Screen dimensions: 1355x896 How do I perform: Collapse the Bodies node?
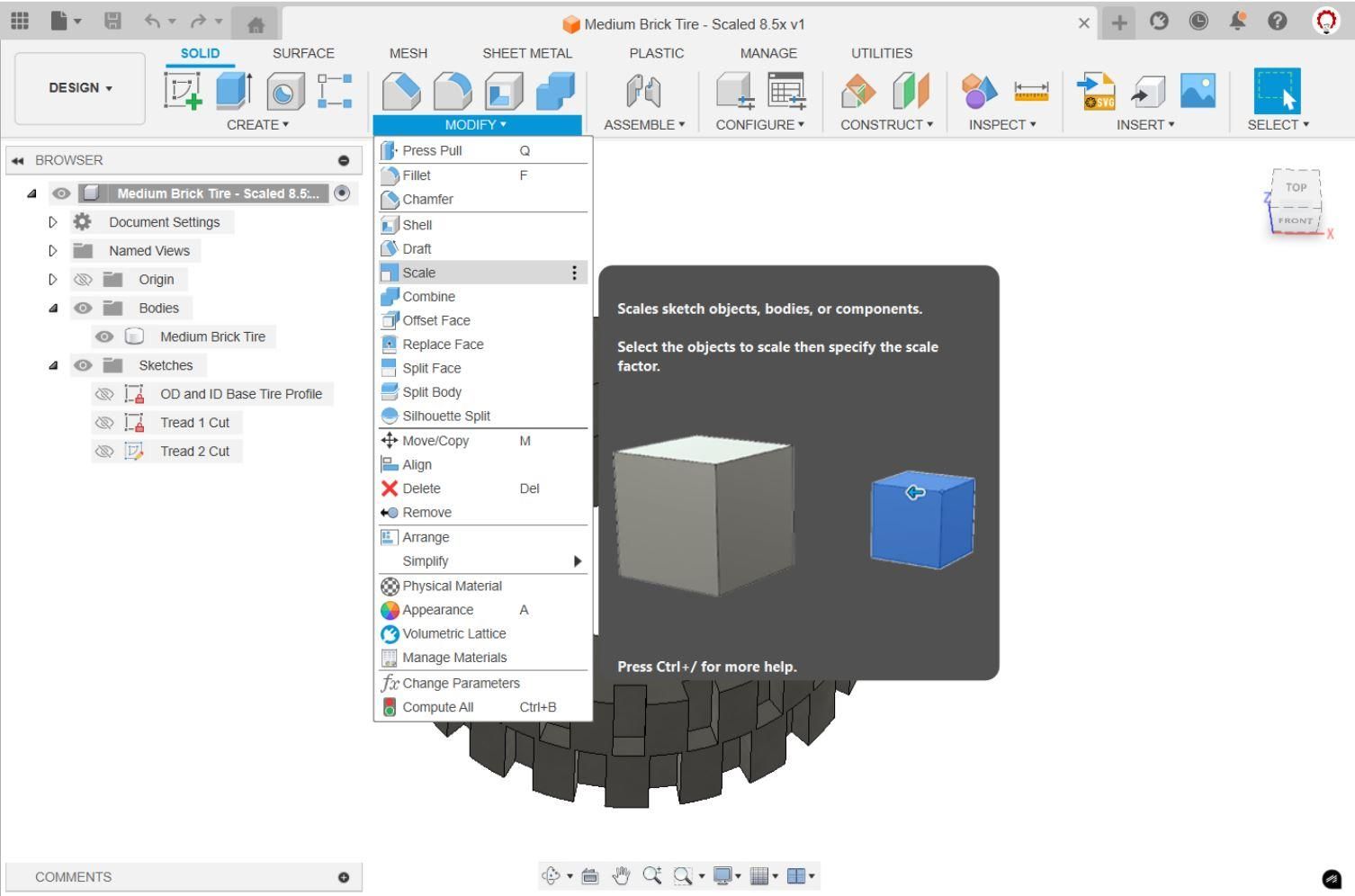[53, 309]
